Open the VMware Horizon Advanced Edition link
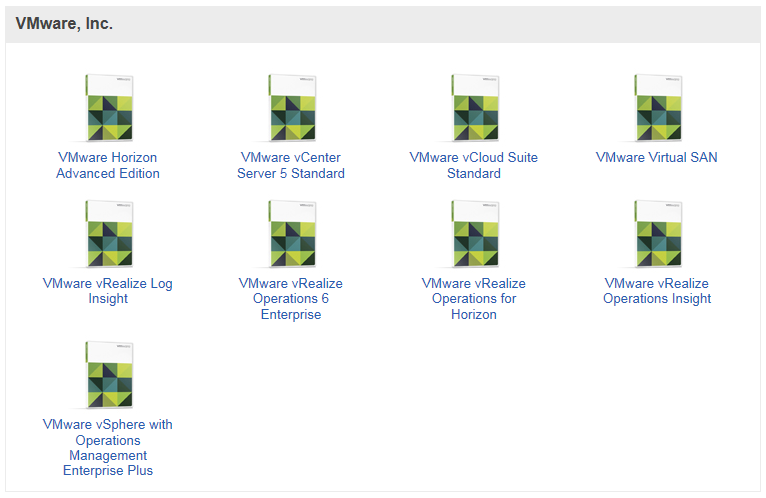 coord(108,165)
